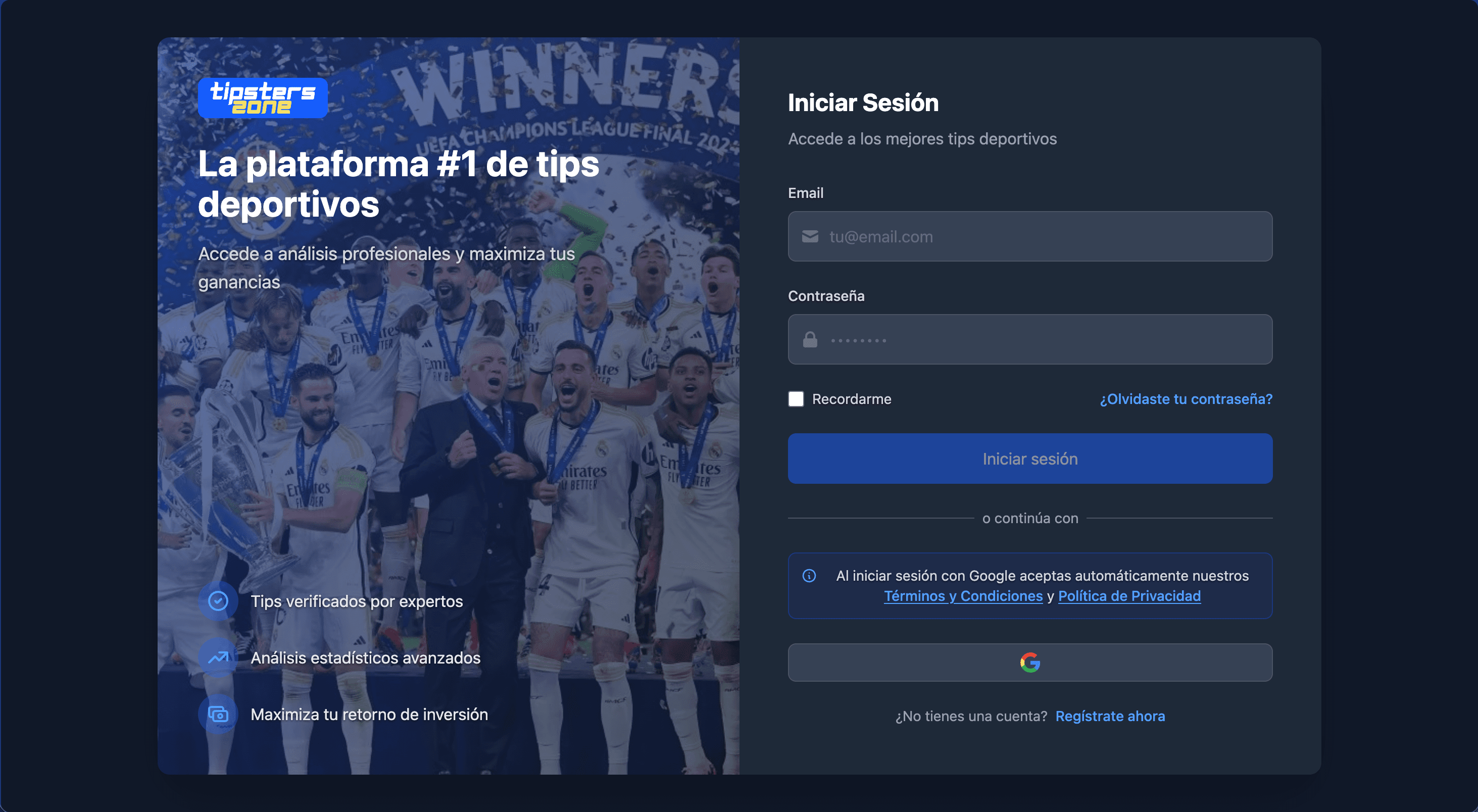The width and height of the screenshot is (1478, 812).
Task: Click the trending chart icon beside Análisis estadísticos
Action: coord(218,658)
